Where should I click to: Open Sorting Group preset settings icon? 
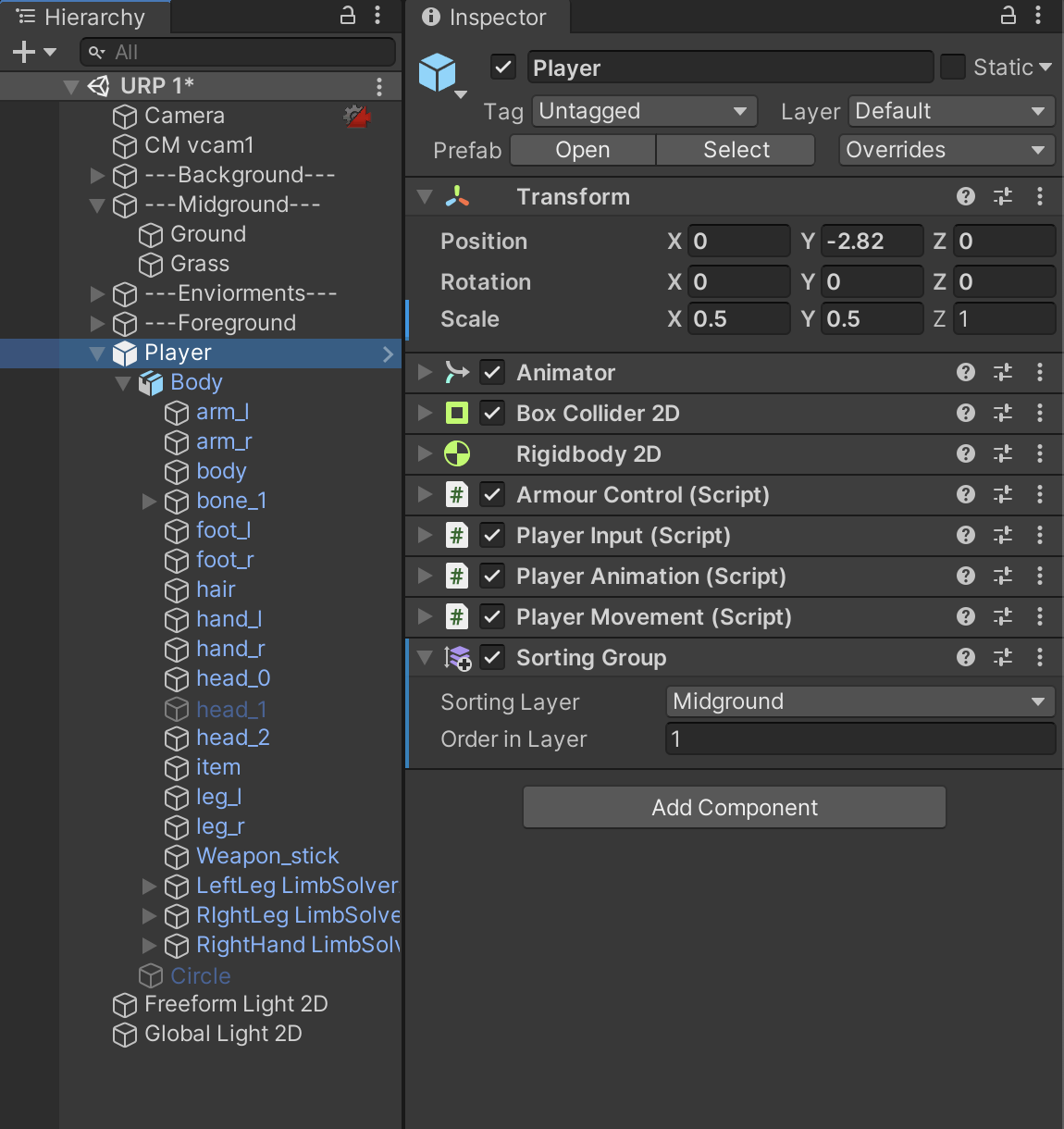click(1003, 657)
